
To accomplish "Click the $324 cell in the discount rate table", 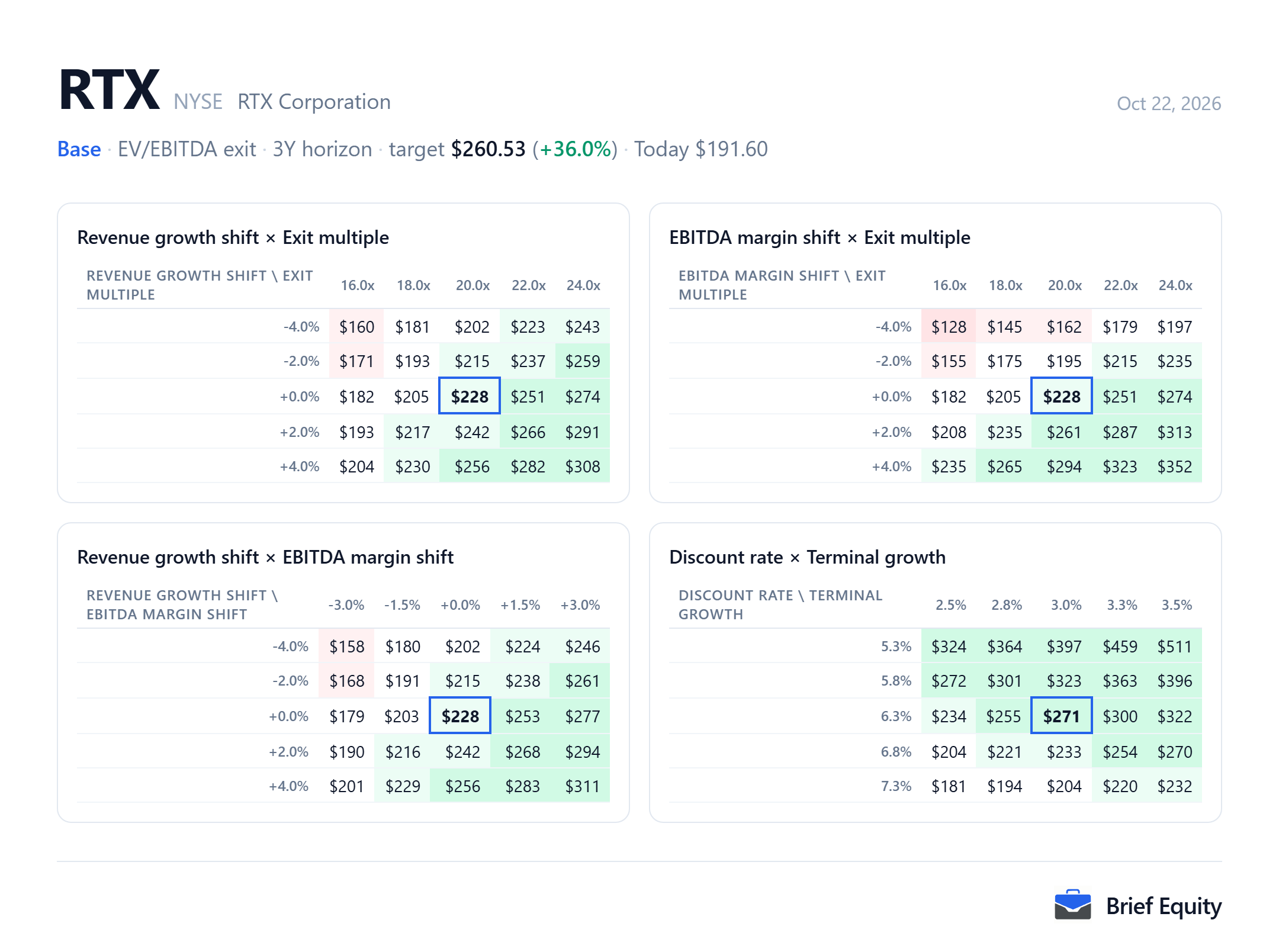I will [x=949, y=647].
